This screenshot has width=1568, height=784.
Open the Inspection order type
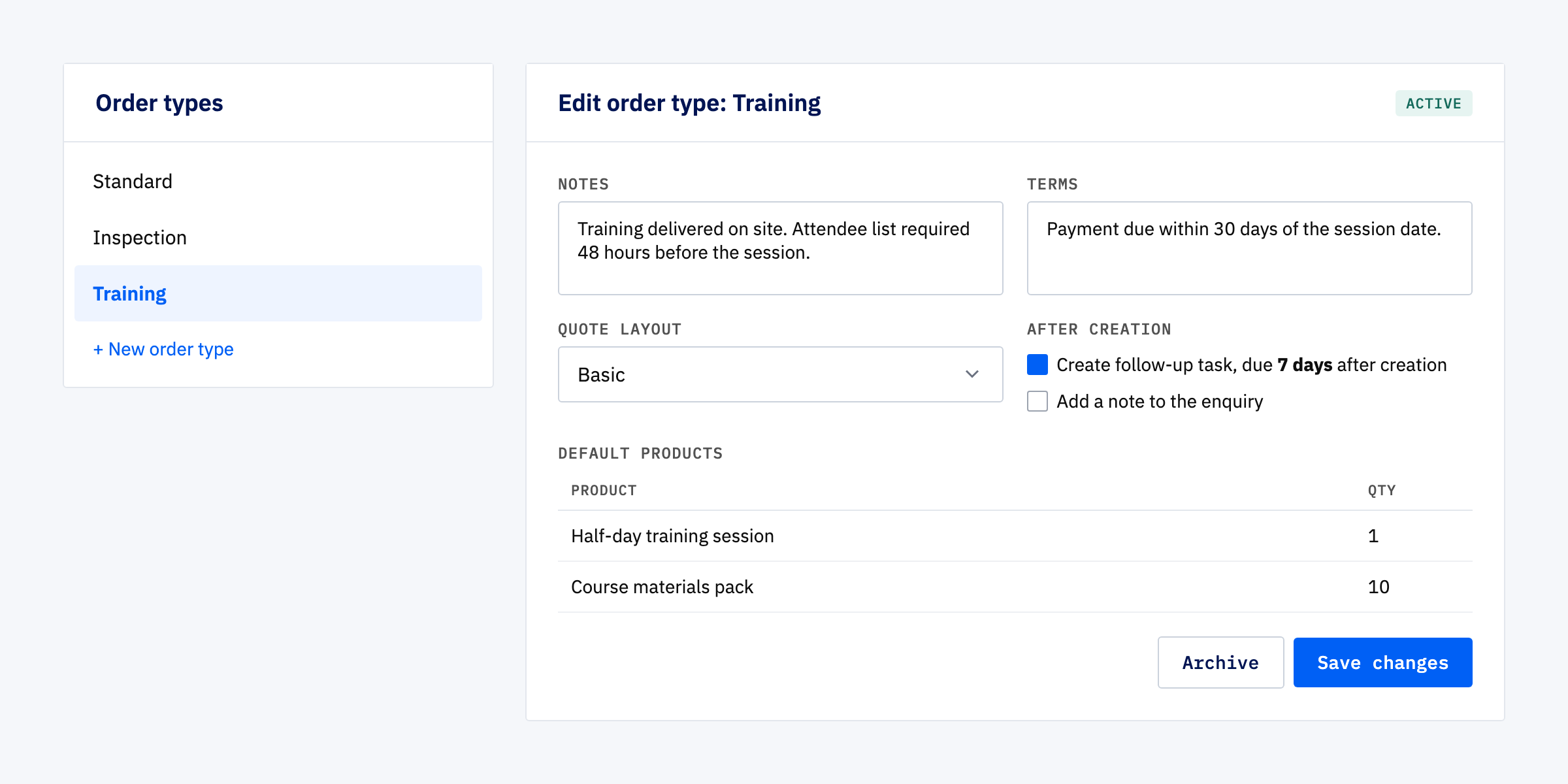[278, 238]
